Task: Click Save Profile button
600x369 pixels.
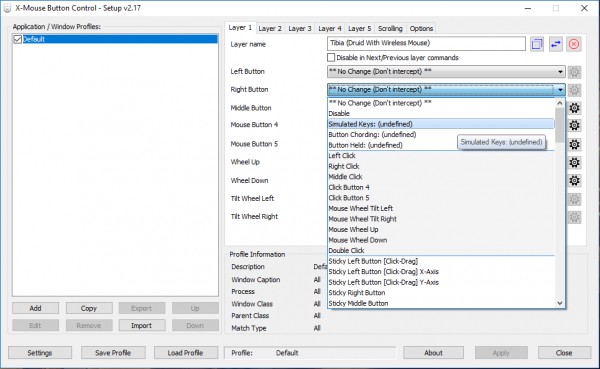Action: (113, 353)
